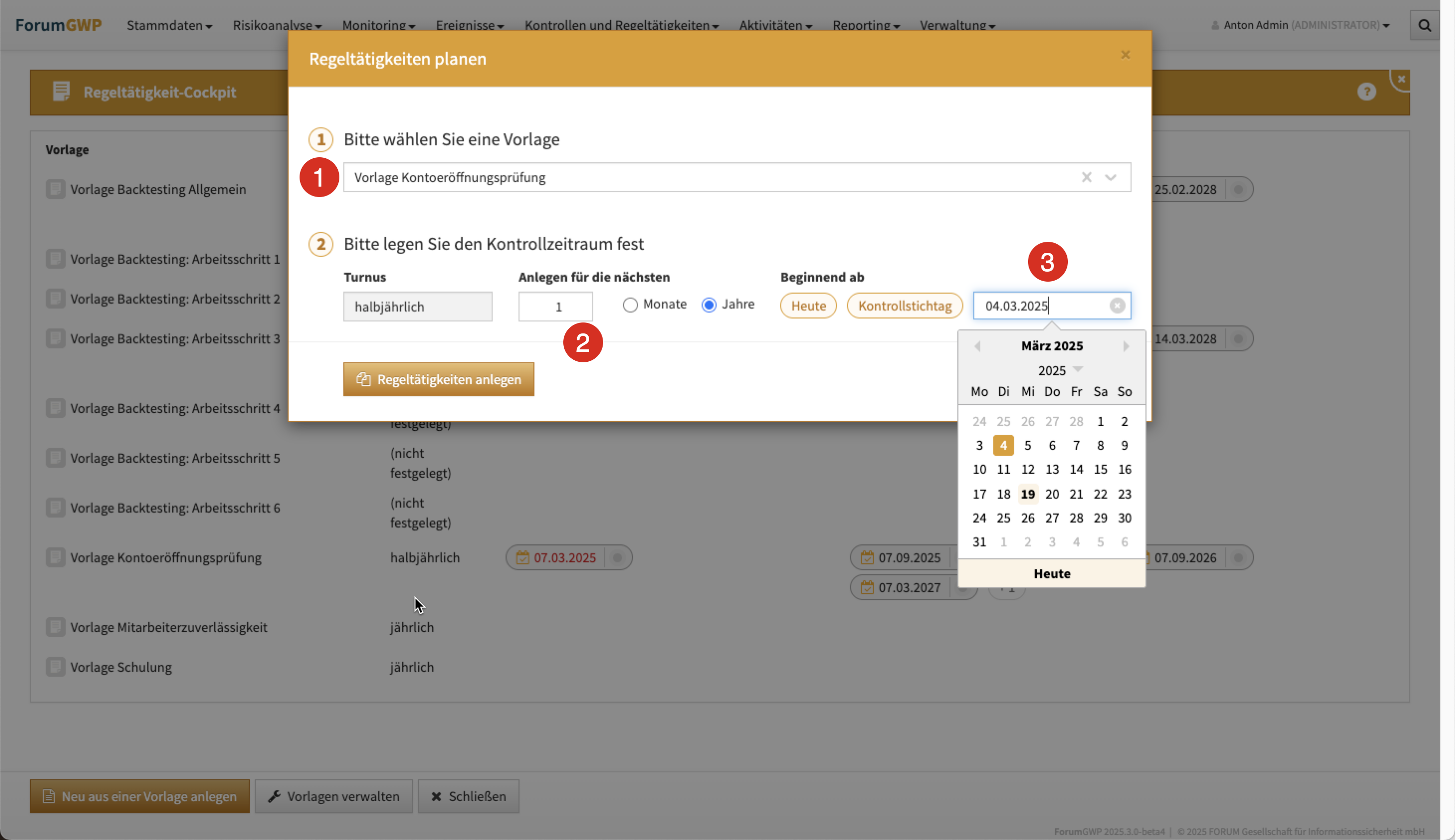Click the search magnifier icon

tap(1425, 25)
